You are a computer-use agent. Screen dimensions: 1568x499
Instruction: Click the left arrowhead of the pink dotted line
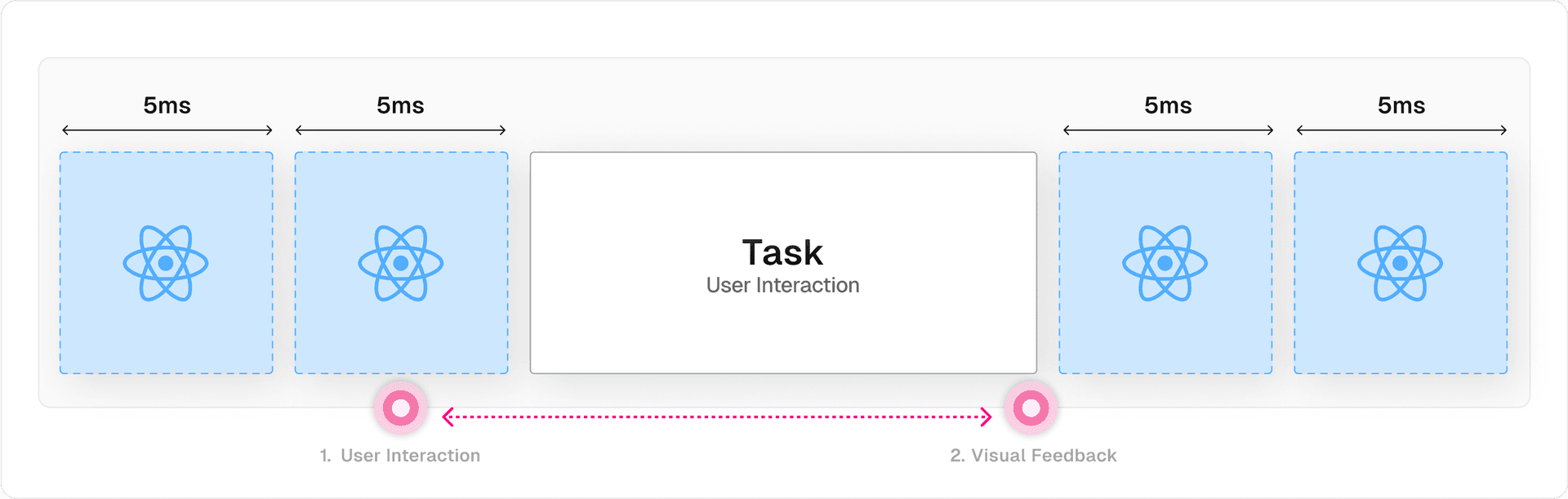(x=448, y=417)
